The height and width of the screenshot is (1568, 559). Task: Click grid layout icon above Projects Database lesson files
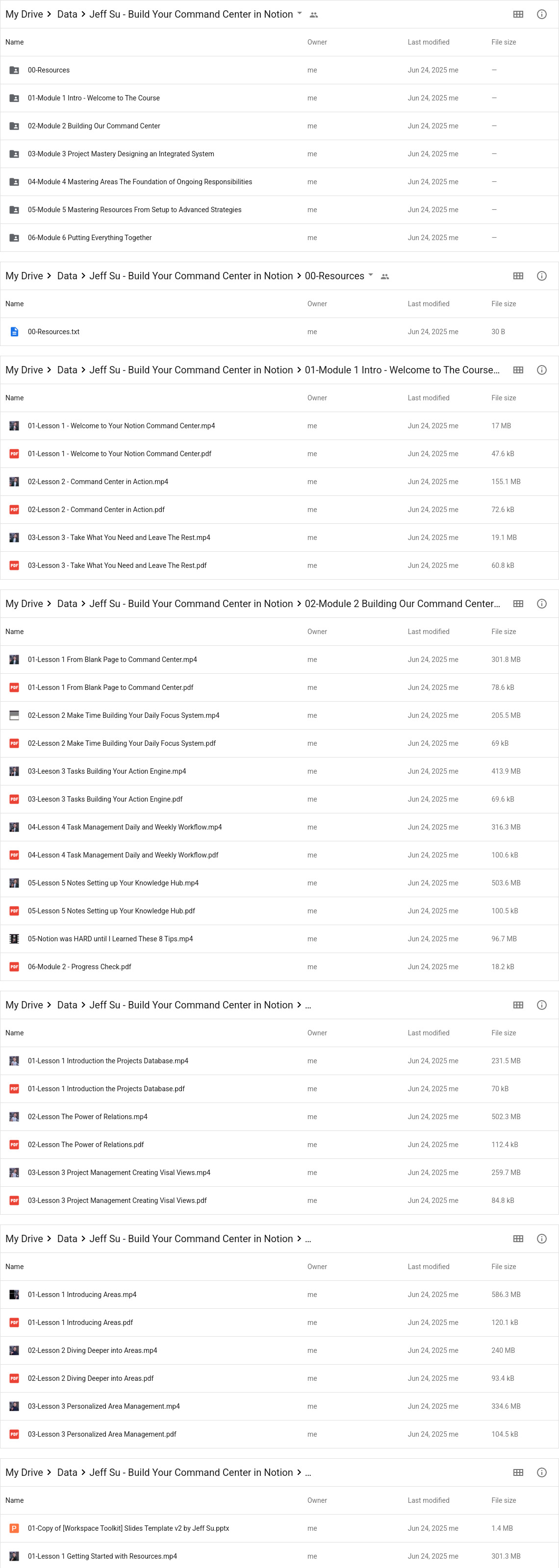(518, 1005)
